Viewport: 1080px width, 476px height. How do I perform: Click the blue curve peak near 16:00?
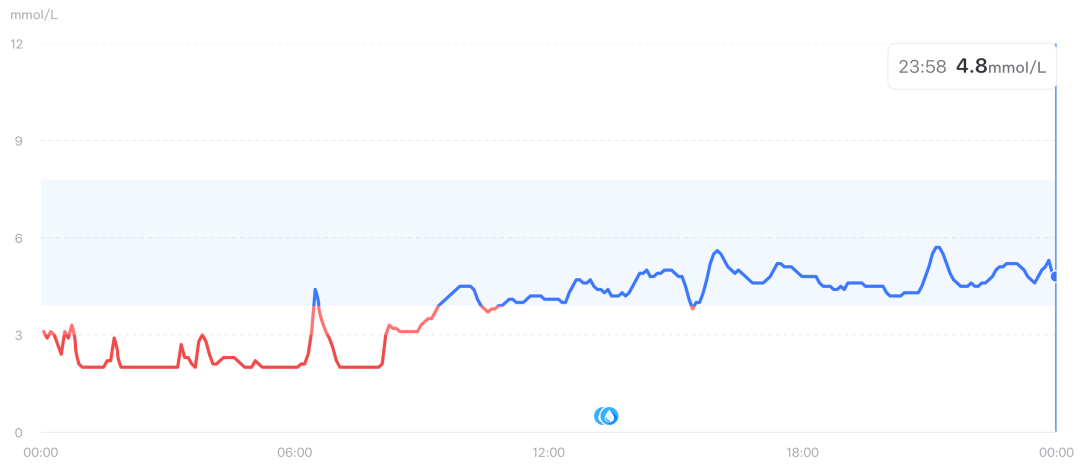717,250
